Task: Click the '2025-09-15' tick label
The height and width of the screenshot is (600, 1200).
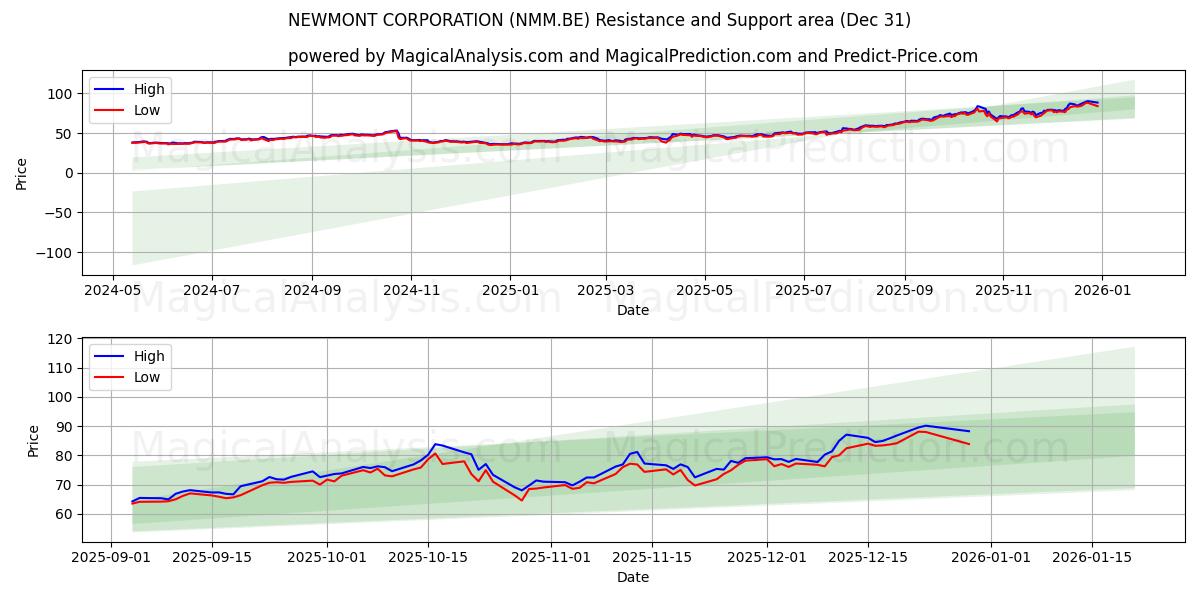Action: tap(211, 558)
